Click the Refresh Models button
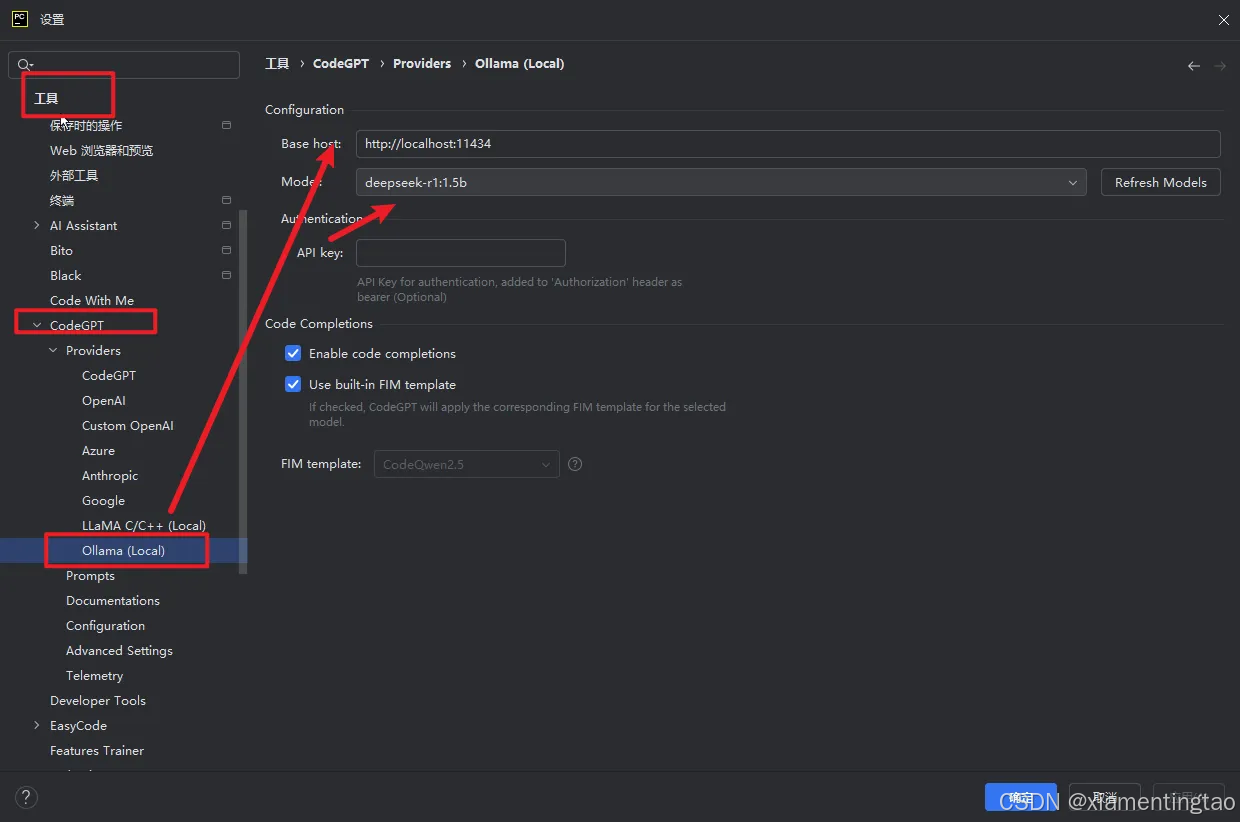1240x822 pixels. point(1161,182)
